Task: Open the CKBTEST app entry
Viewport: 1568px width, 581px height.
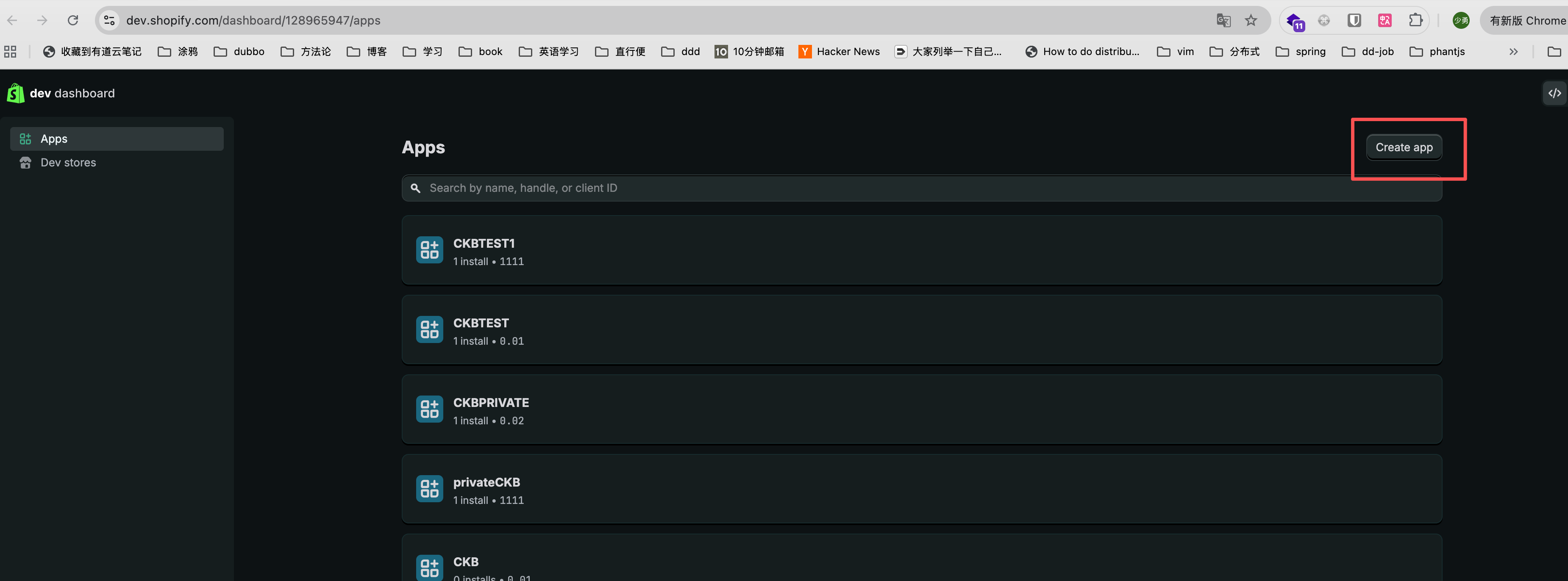Action: point(480,323)
